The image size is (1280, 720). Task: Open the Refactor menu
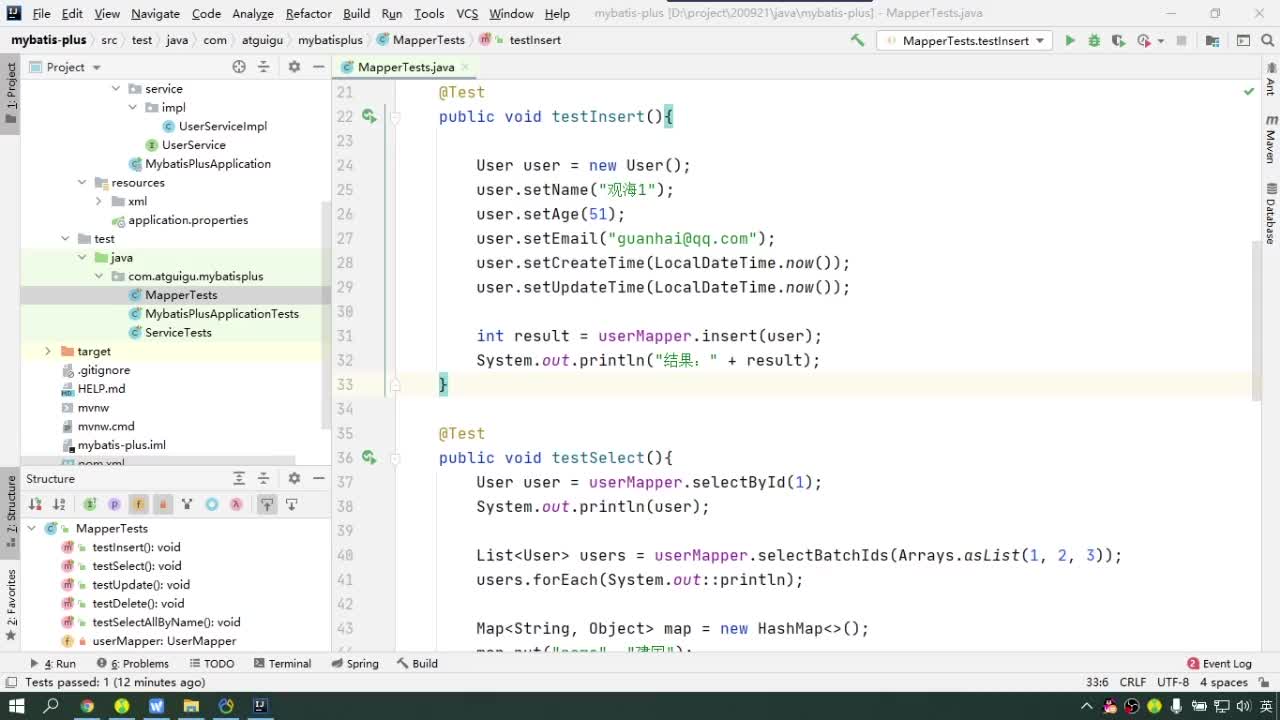click(x=308, y=13)
